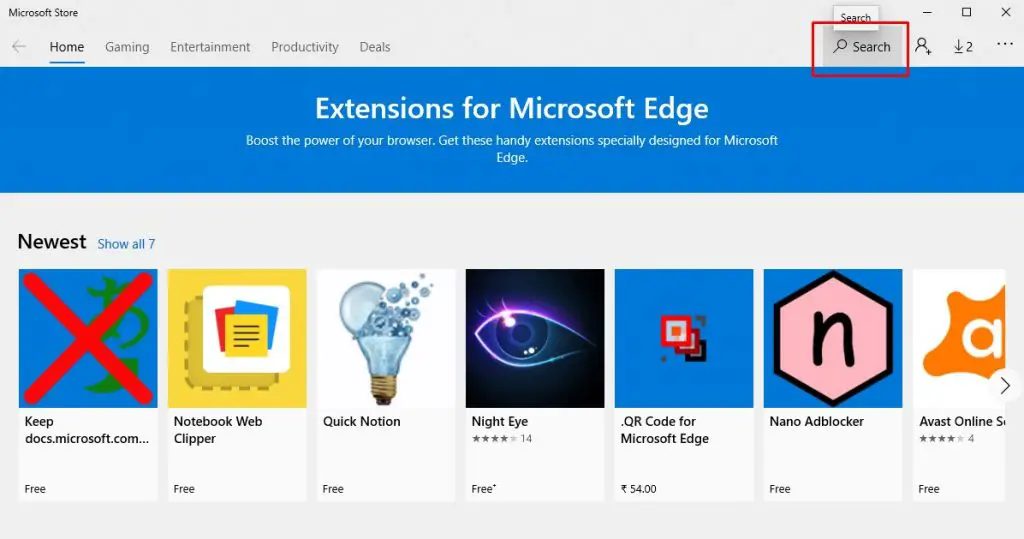Open Night Eye app icon
The width and height of the screenshot is (1024, 539).
[x=535, y=338]
